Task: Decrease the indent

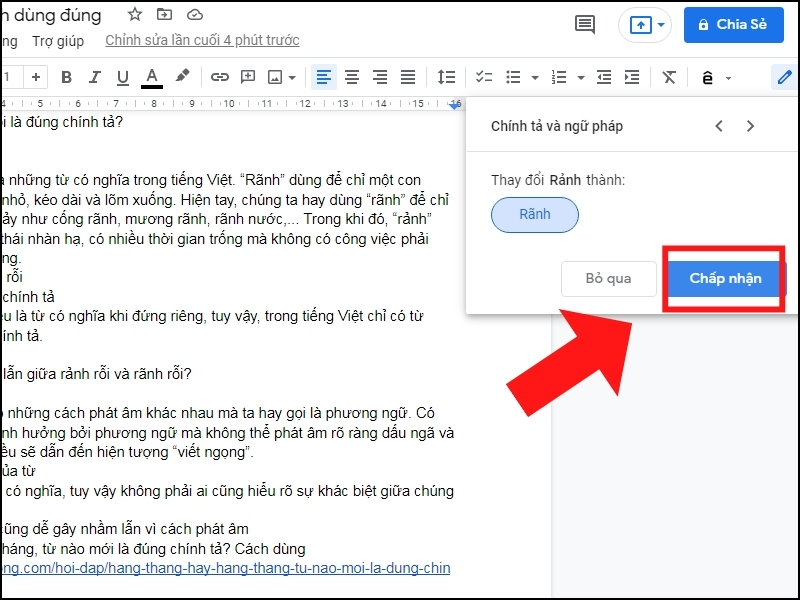Action: [x=604, y=78]
